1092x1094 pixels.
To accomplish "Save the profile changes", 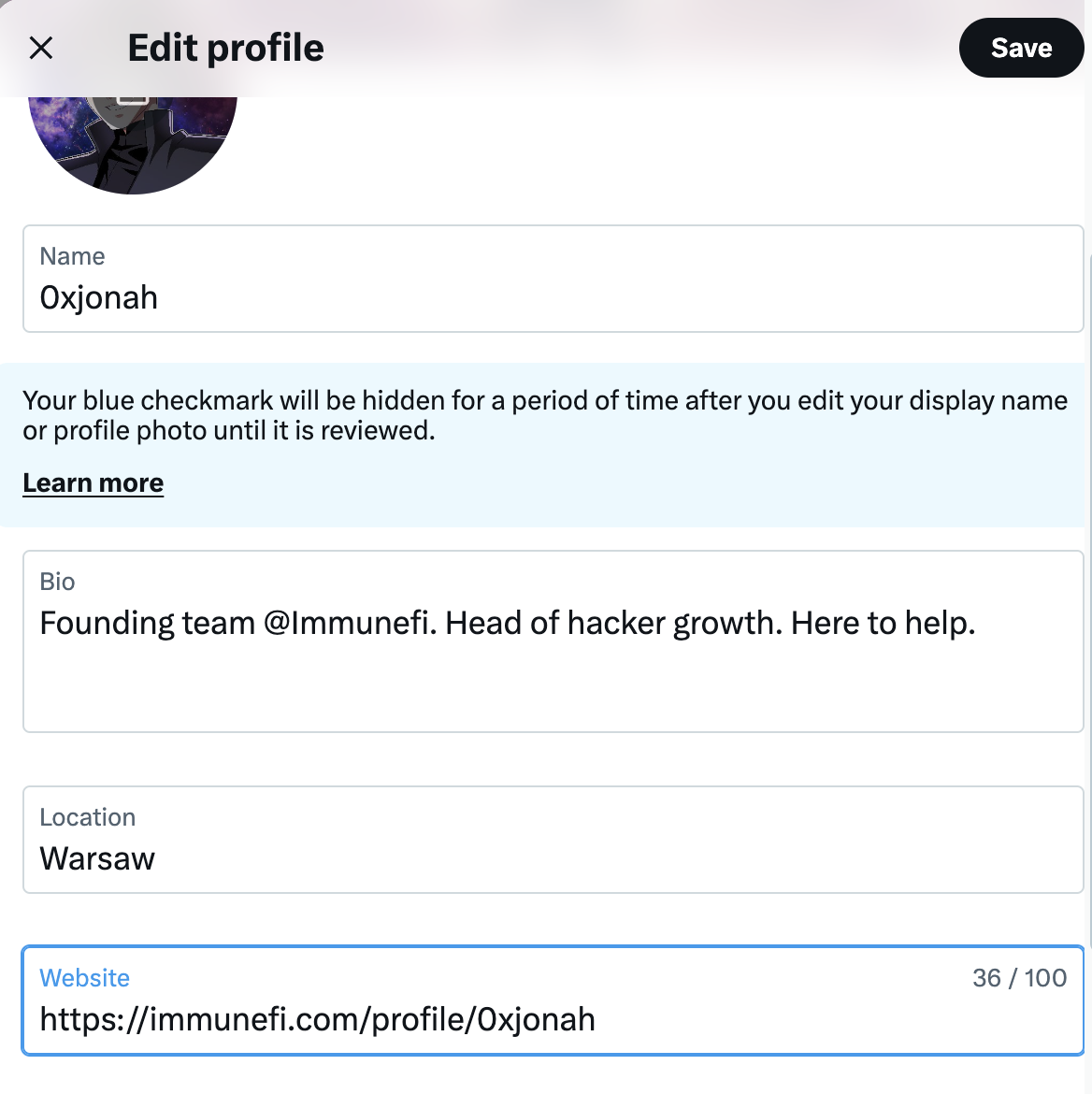I will pyautogui.click(x=1021, y=48).
